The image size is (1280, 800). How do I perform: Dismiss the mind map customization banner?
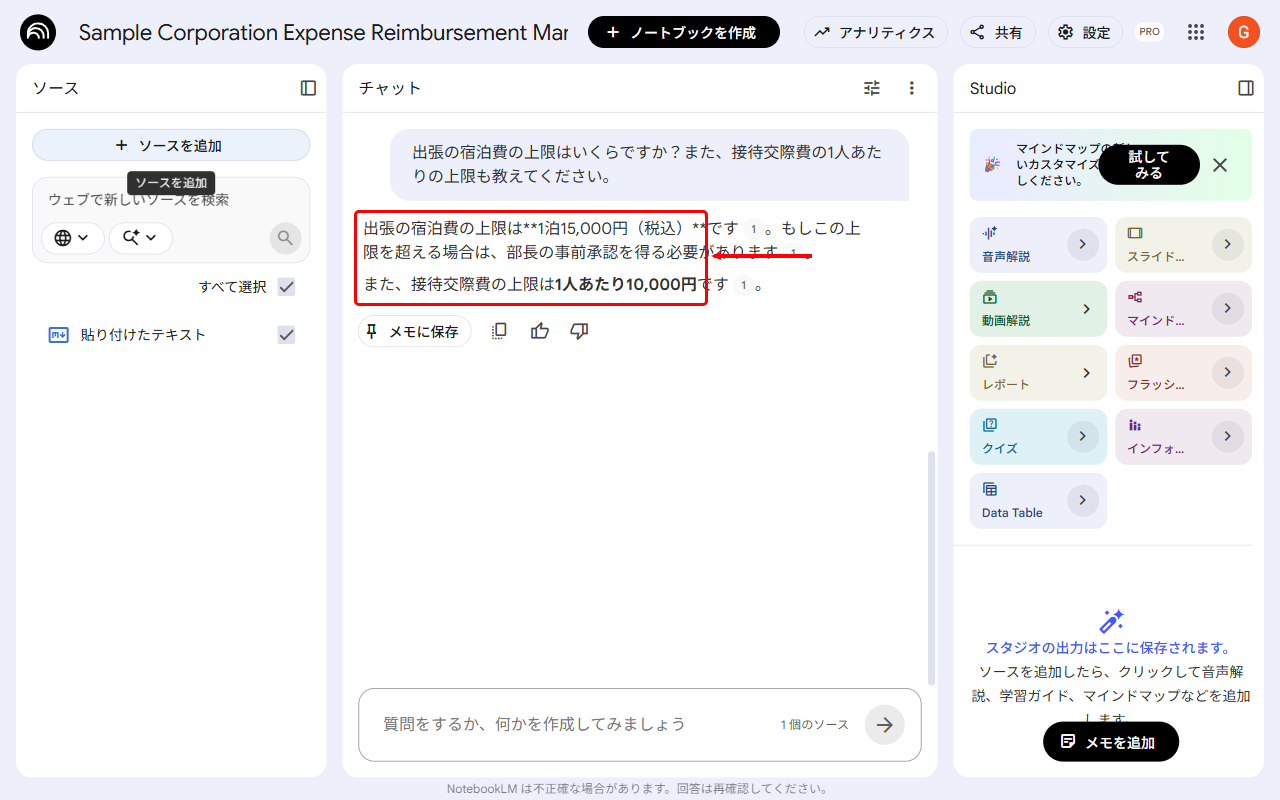click(x=1220, y=165)
